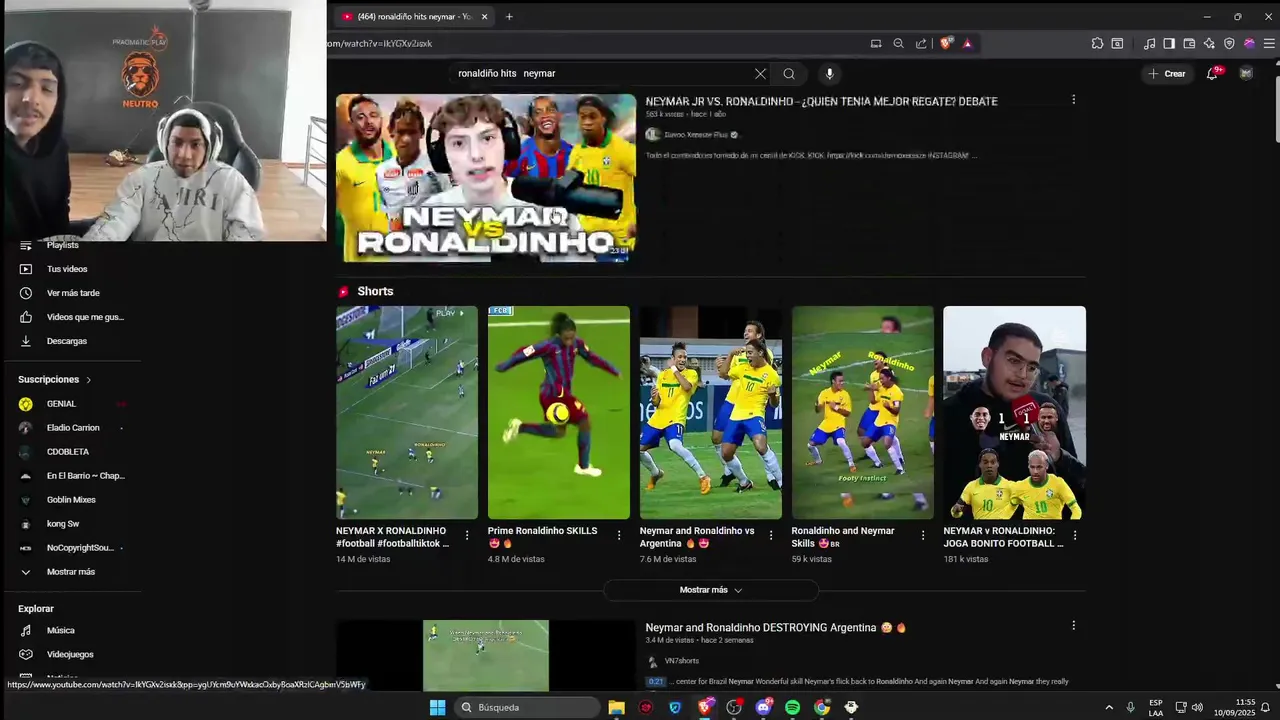Viewport: 1280px width, 720px height.
Task: Open Ver más tarde in sidebar
Action: point(72,293)
